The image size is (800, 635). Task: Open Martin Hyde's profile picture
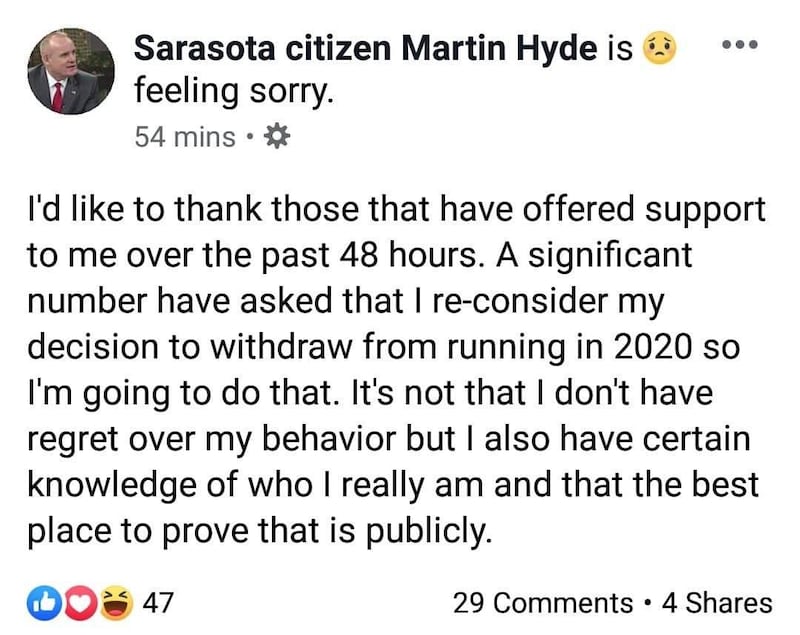click(71, 71)
